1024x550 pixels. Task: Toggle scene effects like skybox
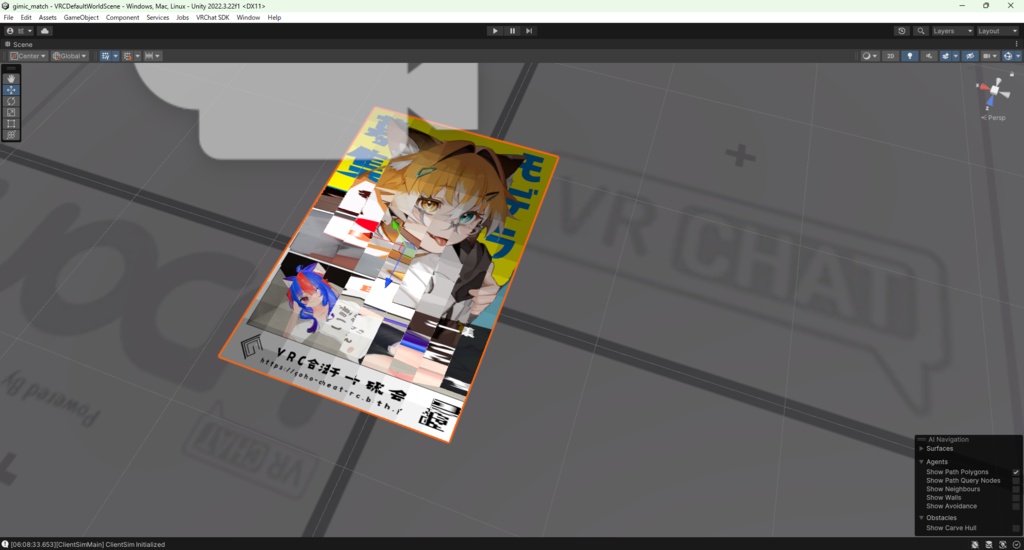coord(945,56)
